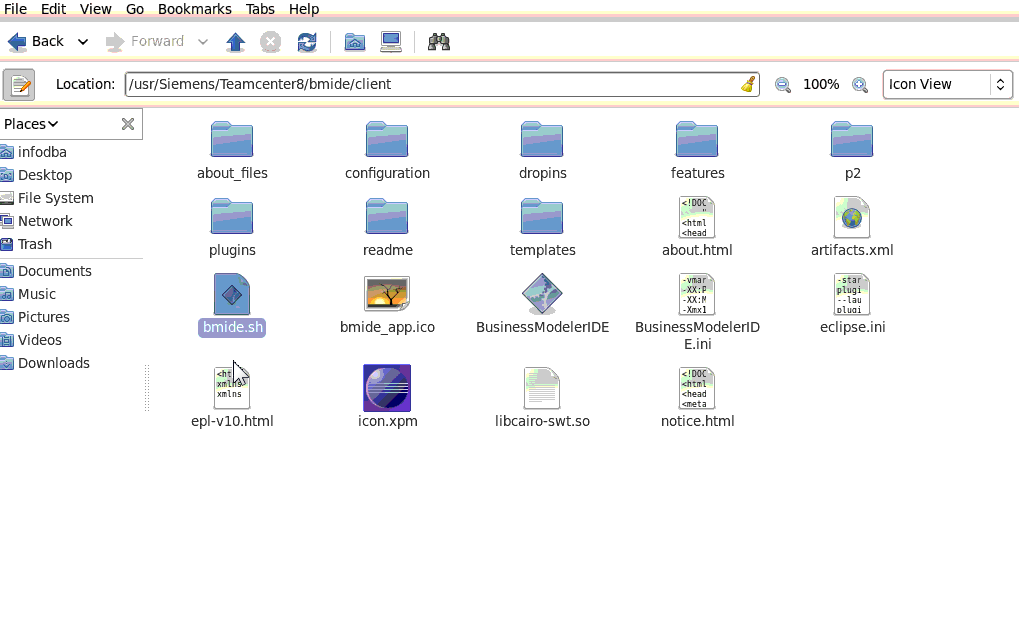Select the bmide.sh script icon
1019x629 pixels.
(x=232, y=294)
